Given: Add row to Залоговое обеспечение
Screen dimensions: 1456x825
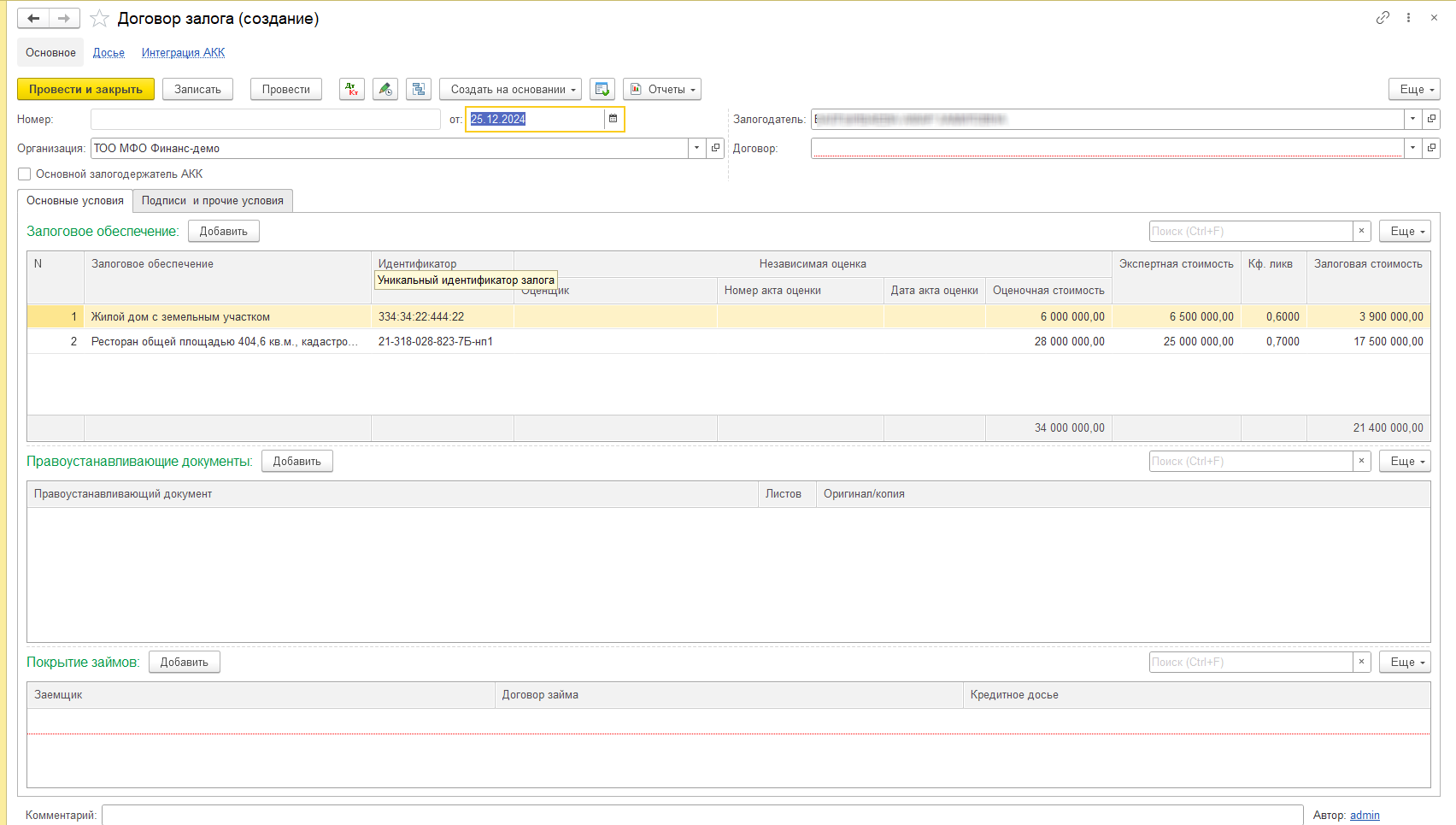Looking at the screenshot, I should point(224,231).
